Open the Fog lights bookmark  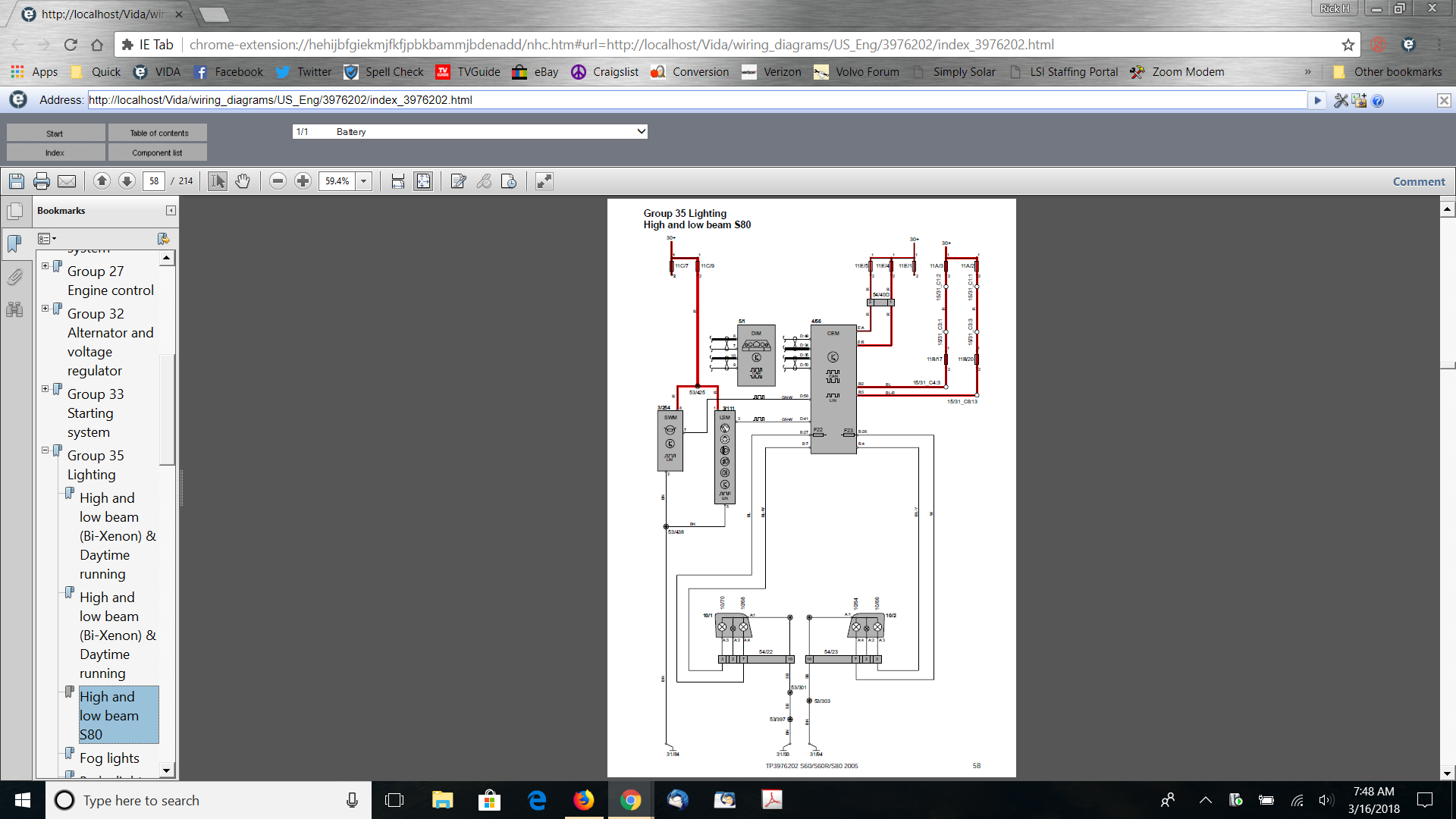click(x=109, y=758)
